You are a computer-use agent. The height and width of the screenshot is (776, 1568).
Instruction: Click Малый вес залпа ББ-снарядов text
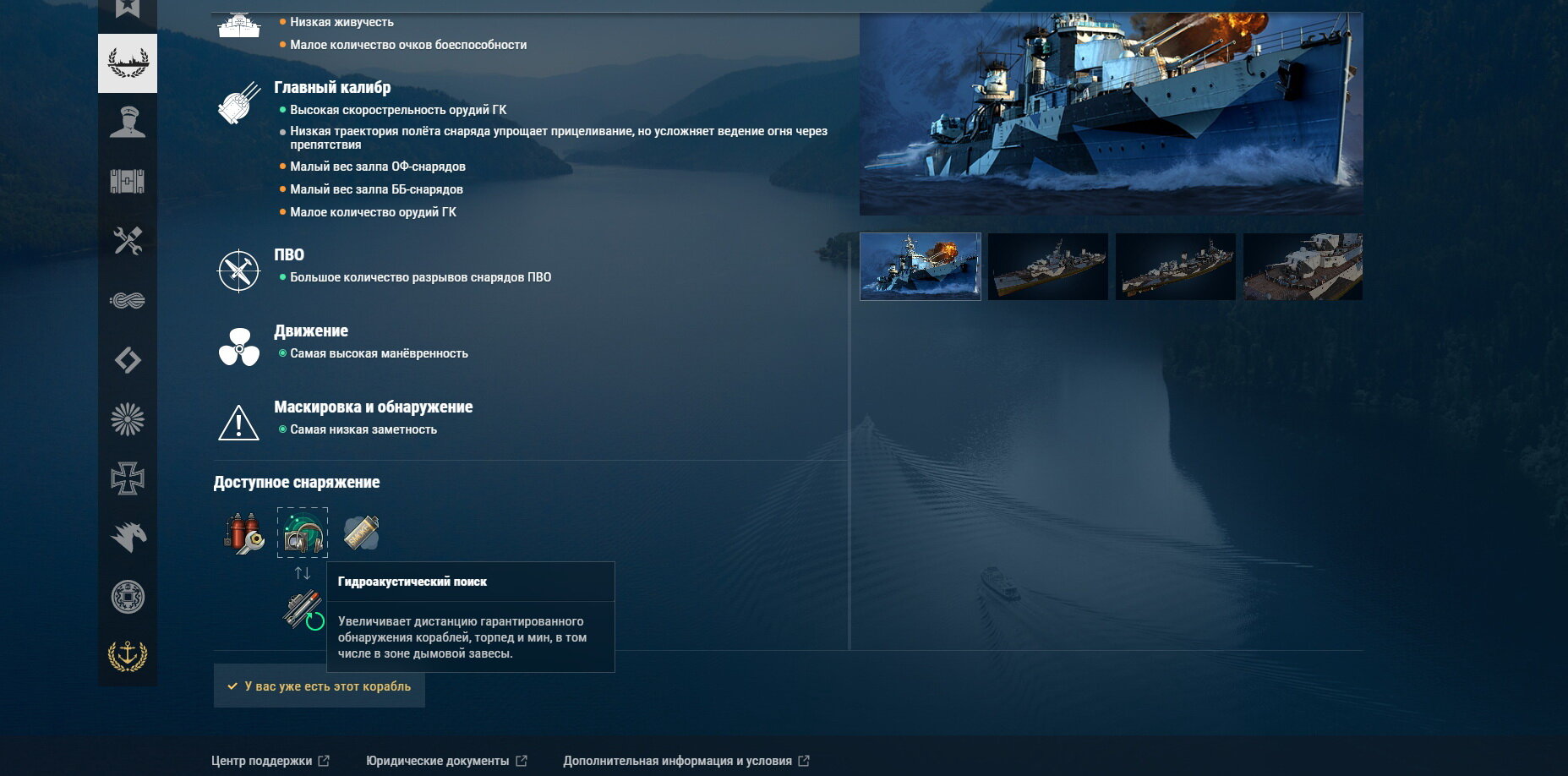coord(376,189)
